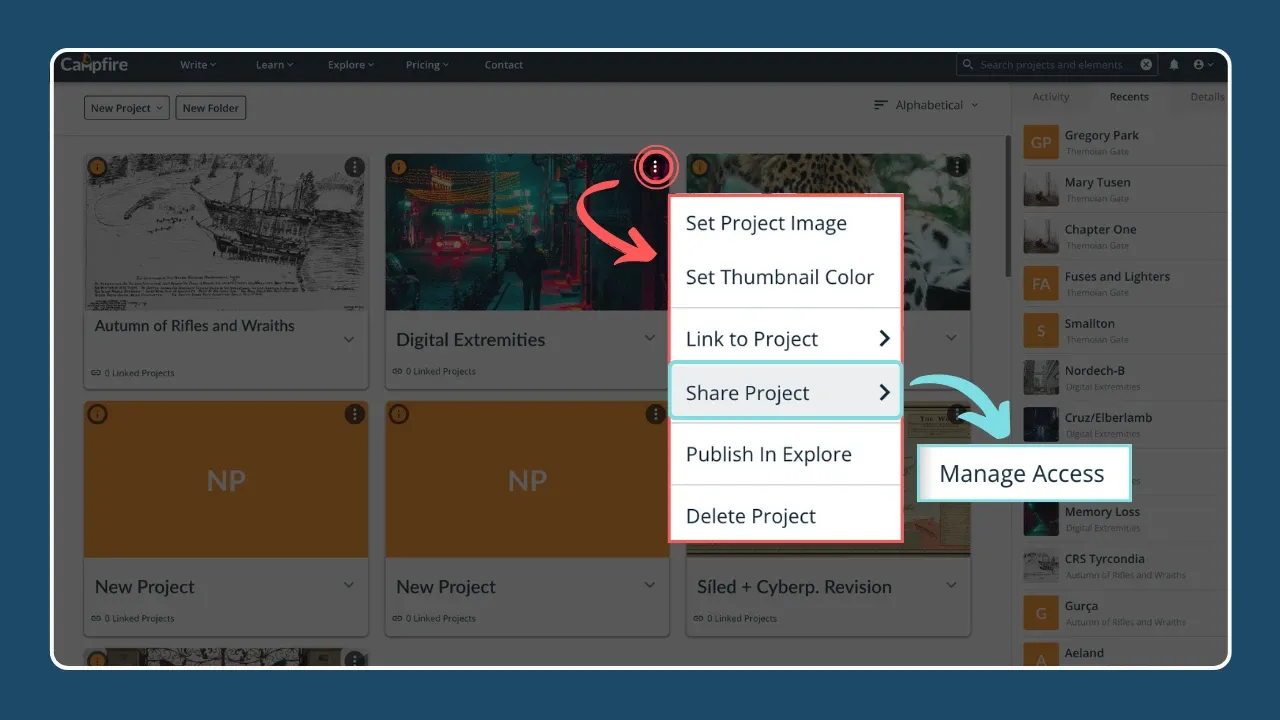Open the user account icon menu
The height and width of the screenshot is (720, 1280).
tap(1202, 65)
